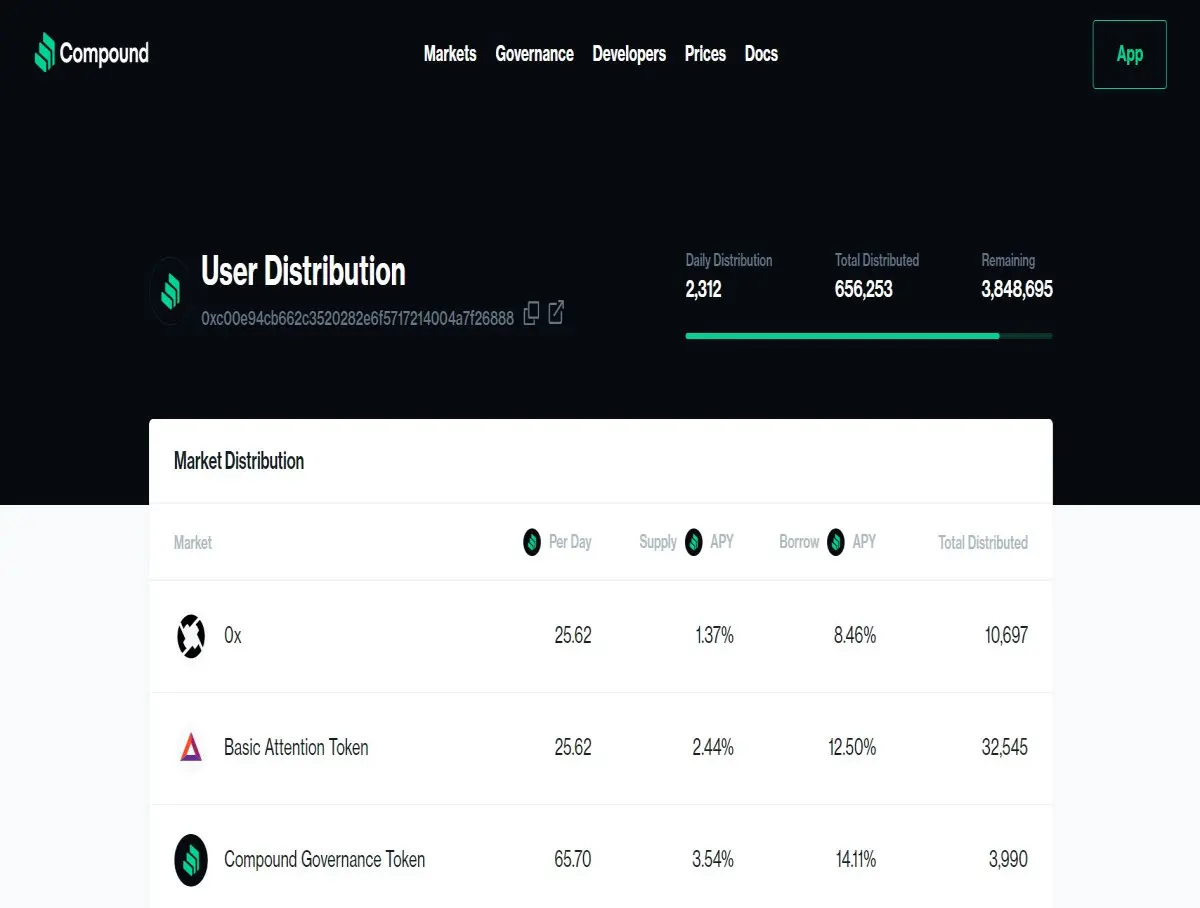The image size is (1200, 908).
Task: Sort by Total Distributed column header
Action: [x=983, y=542]
